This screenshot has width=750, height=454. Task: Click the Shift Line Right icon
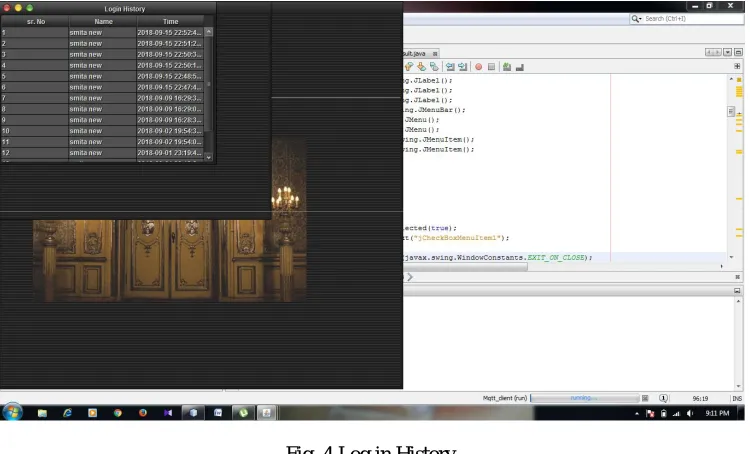coord(462,67)
